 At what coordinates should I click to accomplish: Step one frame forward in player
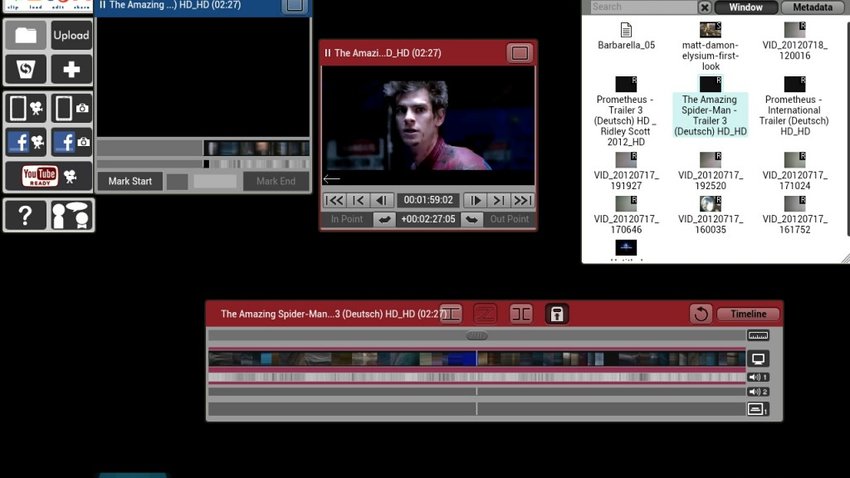tap(475, 200)
